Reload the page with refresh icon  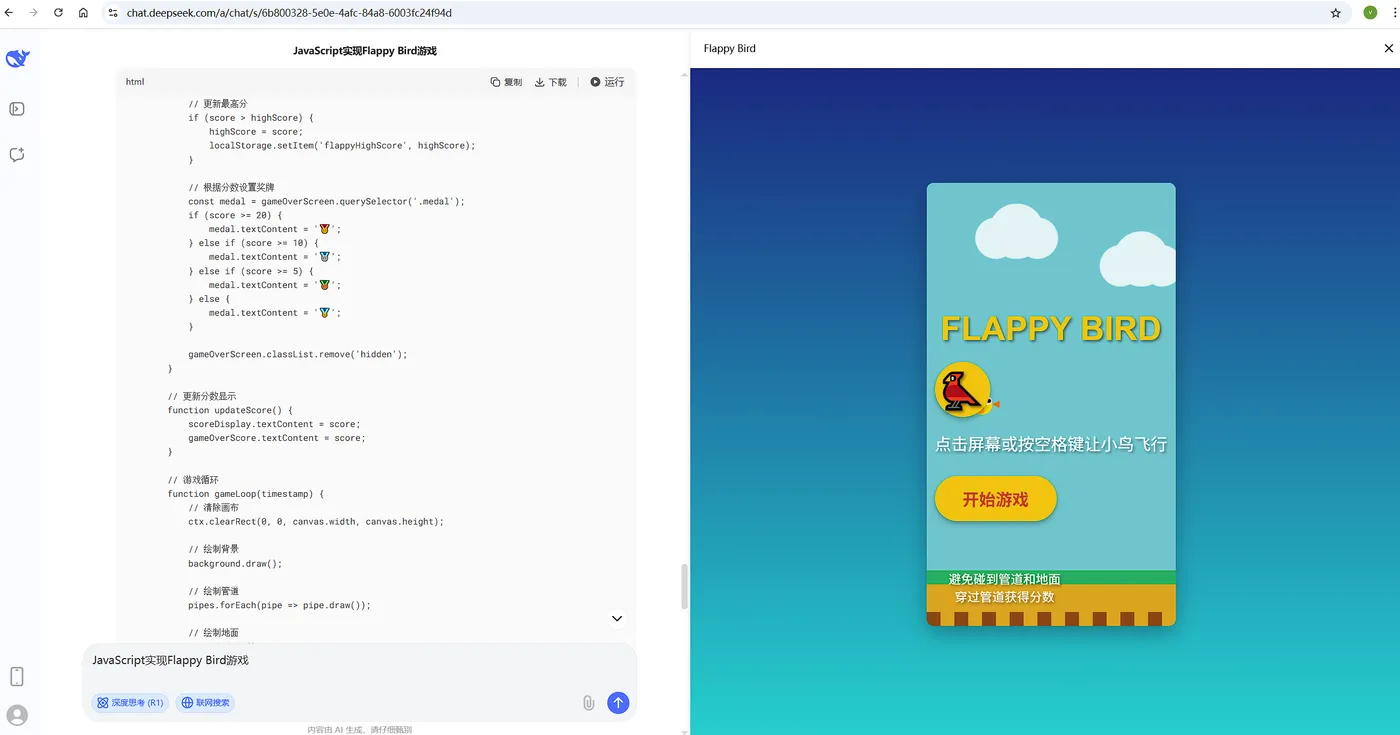tap(58, 13)
